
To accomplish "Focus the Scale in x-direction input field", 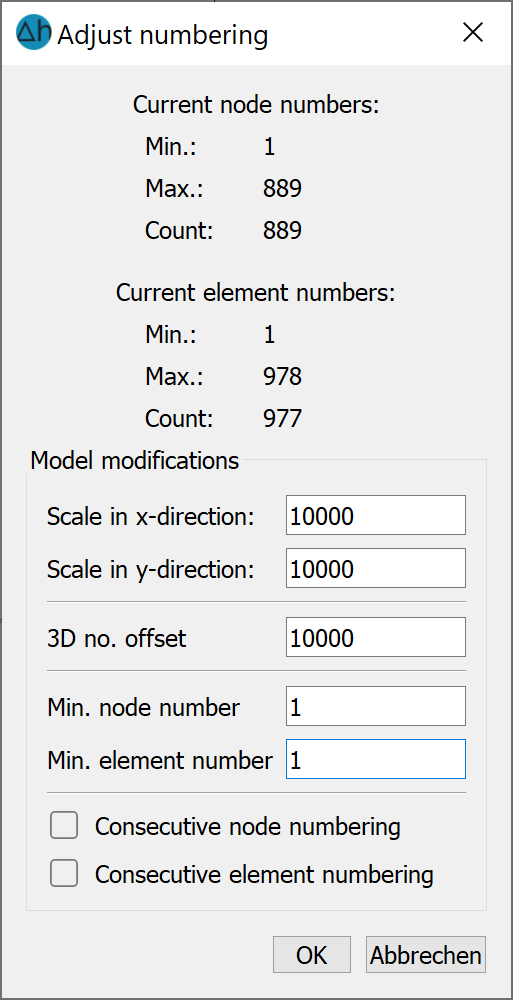I will point(376,515).
